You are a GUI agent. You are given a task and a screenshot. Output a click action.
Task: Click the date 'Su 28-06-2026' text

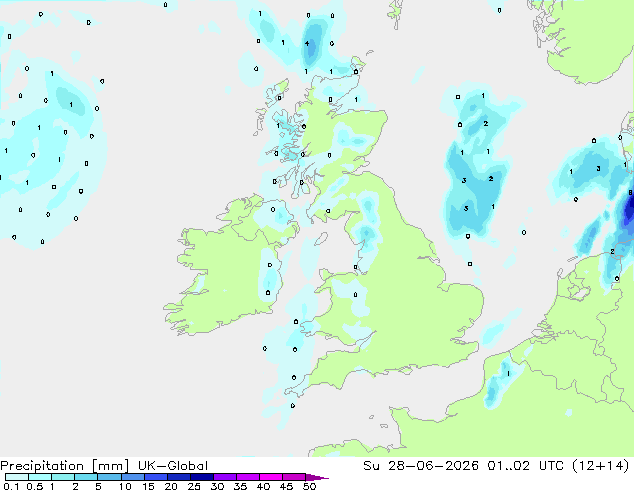421,466
